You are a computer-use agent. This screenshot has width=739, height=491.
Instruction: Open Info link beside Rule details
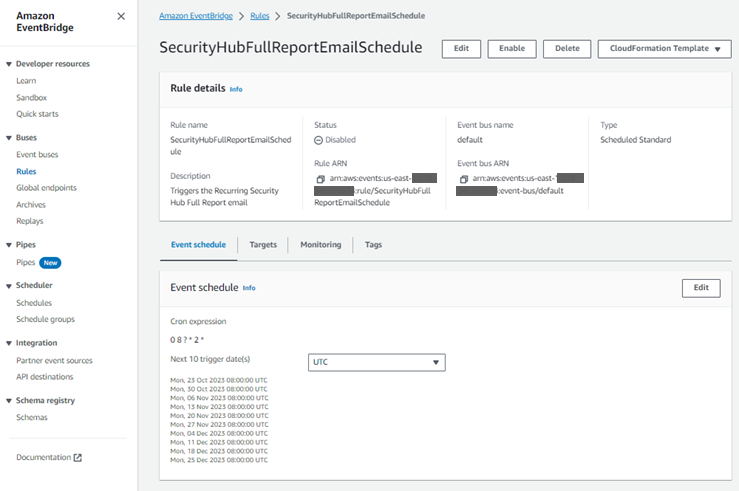tap(236, 89)
